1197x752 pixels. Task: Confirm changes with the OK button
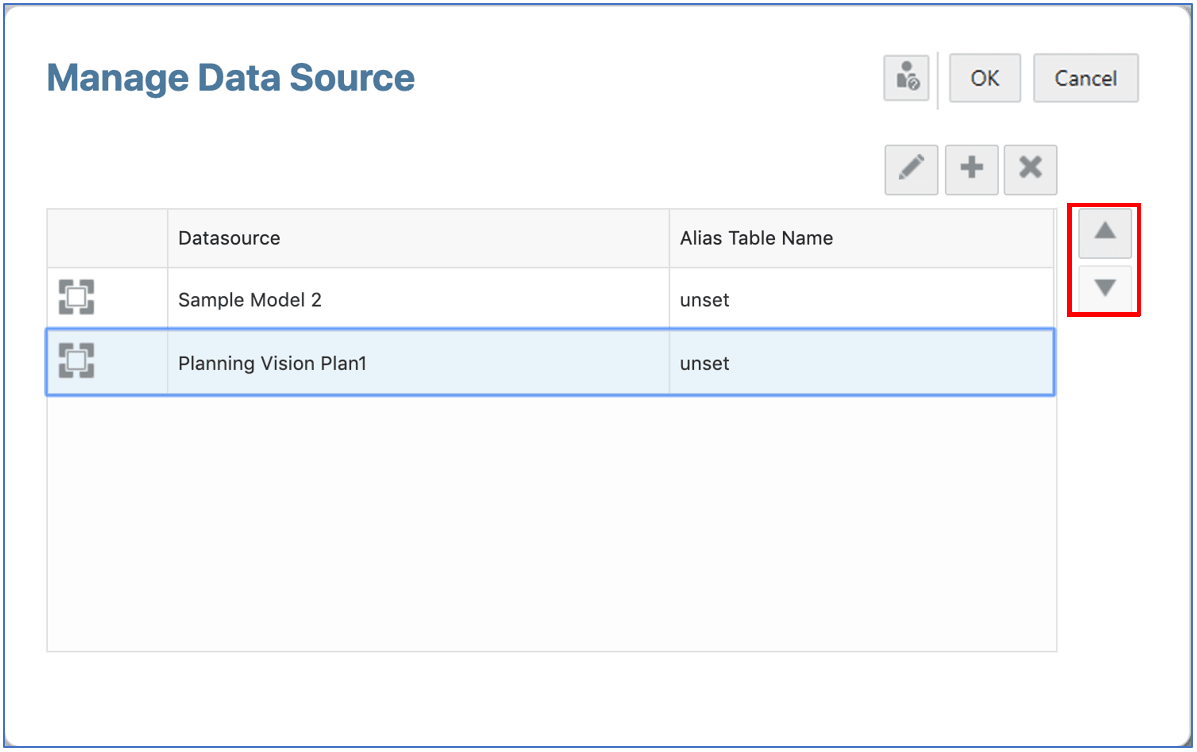[984, 78]
